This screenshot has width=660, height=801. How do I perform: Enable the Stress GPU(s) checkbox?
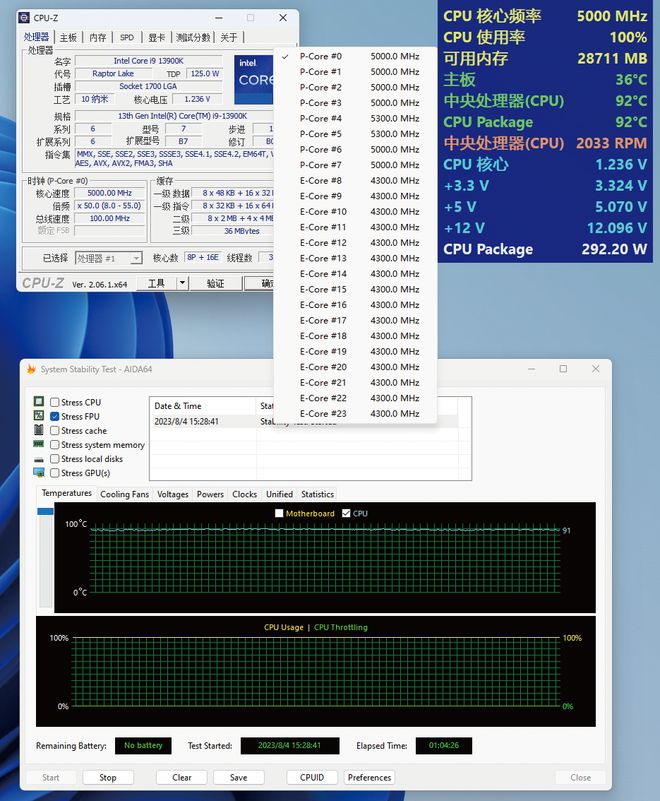(x=55, y=473)
